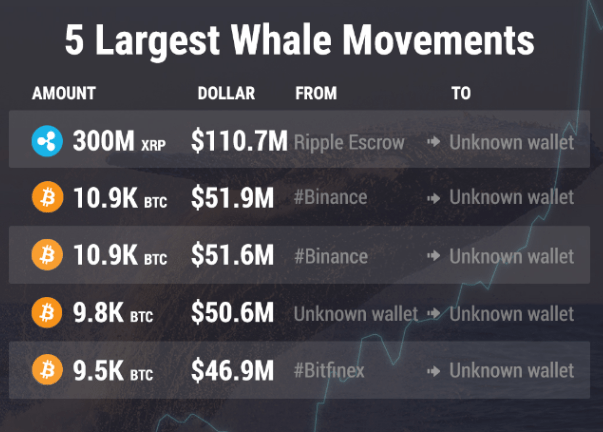
Task: Click the Unknown wallet sender in the $50.6M row
Action: (356, 314)
